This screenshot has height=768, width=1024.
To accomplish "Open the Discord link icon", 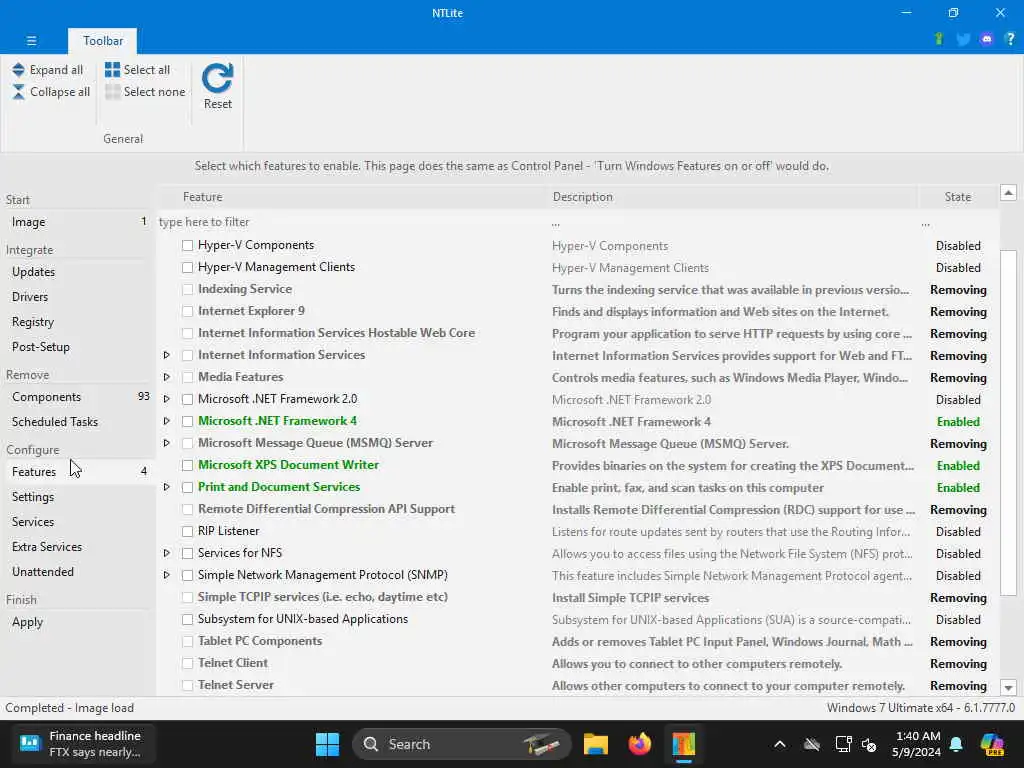I will pos(987,39).
